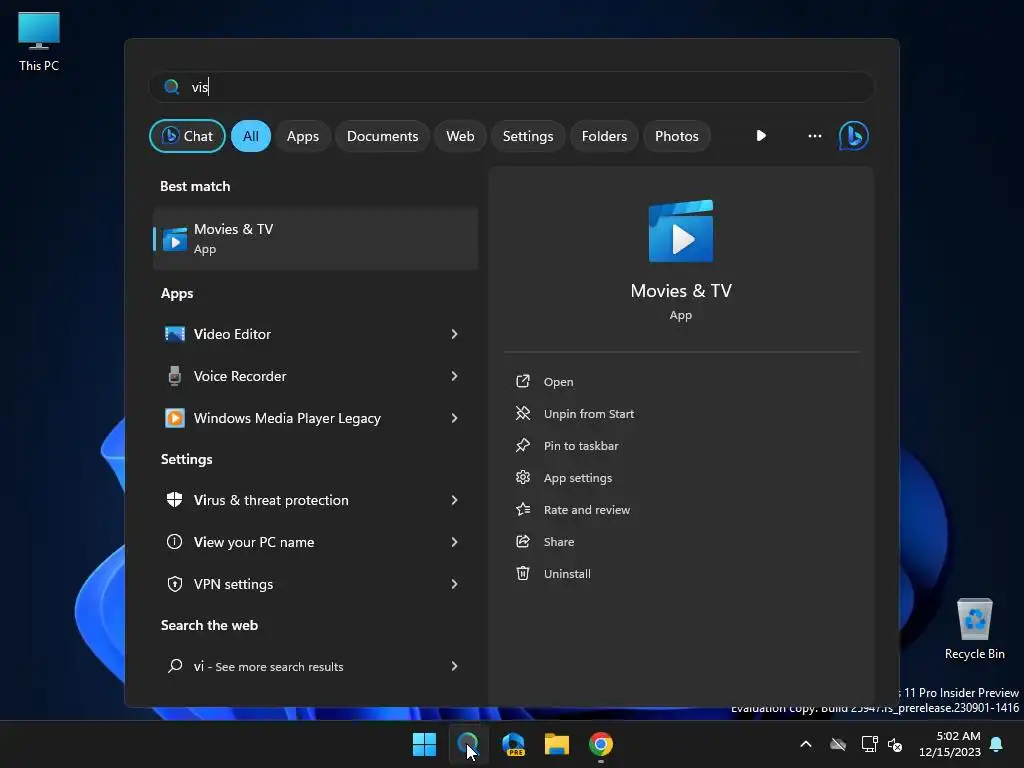1024x768 pixels.
Task: Click the Movies & TV icon in Best match
Action: click(174, 240)
